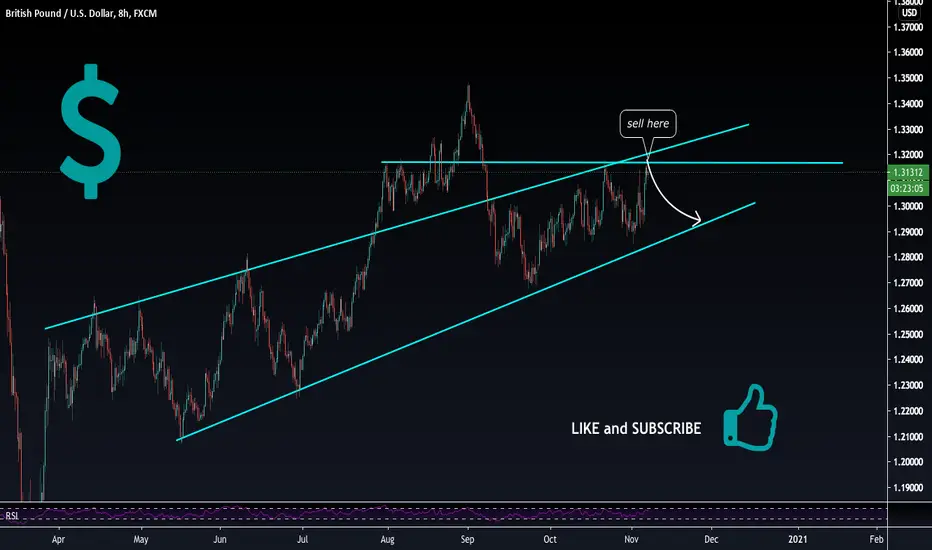Click the Oct label on time axis

pos(550,540)
